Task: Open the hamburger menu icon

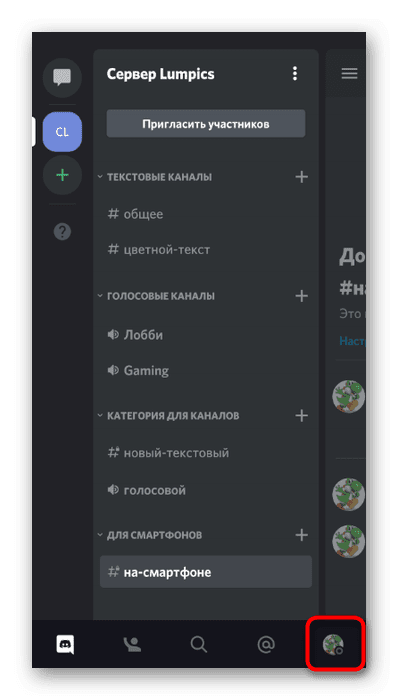Action: (349, 74)
